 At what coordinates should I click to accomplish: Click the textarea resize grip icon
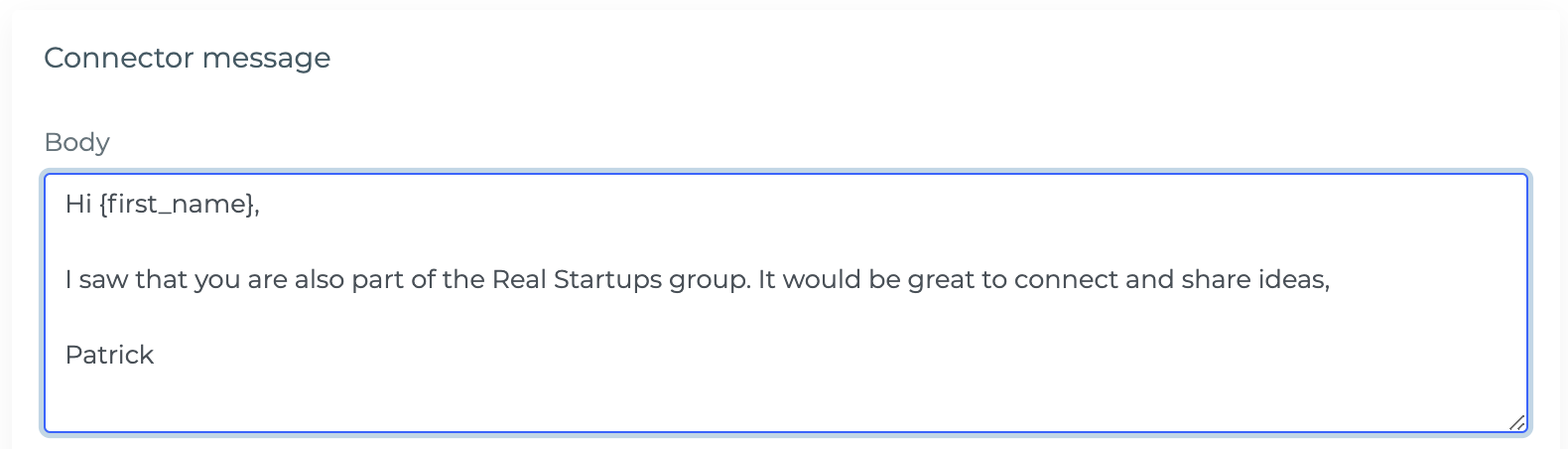click(x=1516, y=422)
